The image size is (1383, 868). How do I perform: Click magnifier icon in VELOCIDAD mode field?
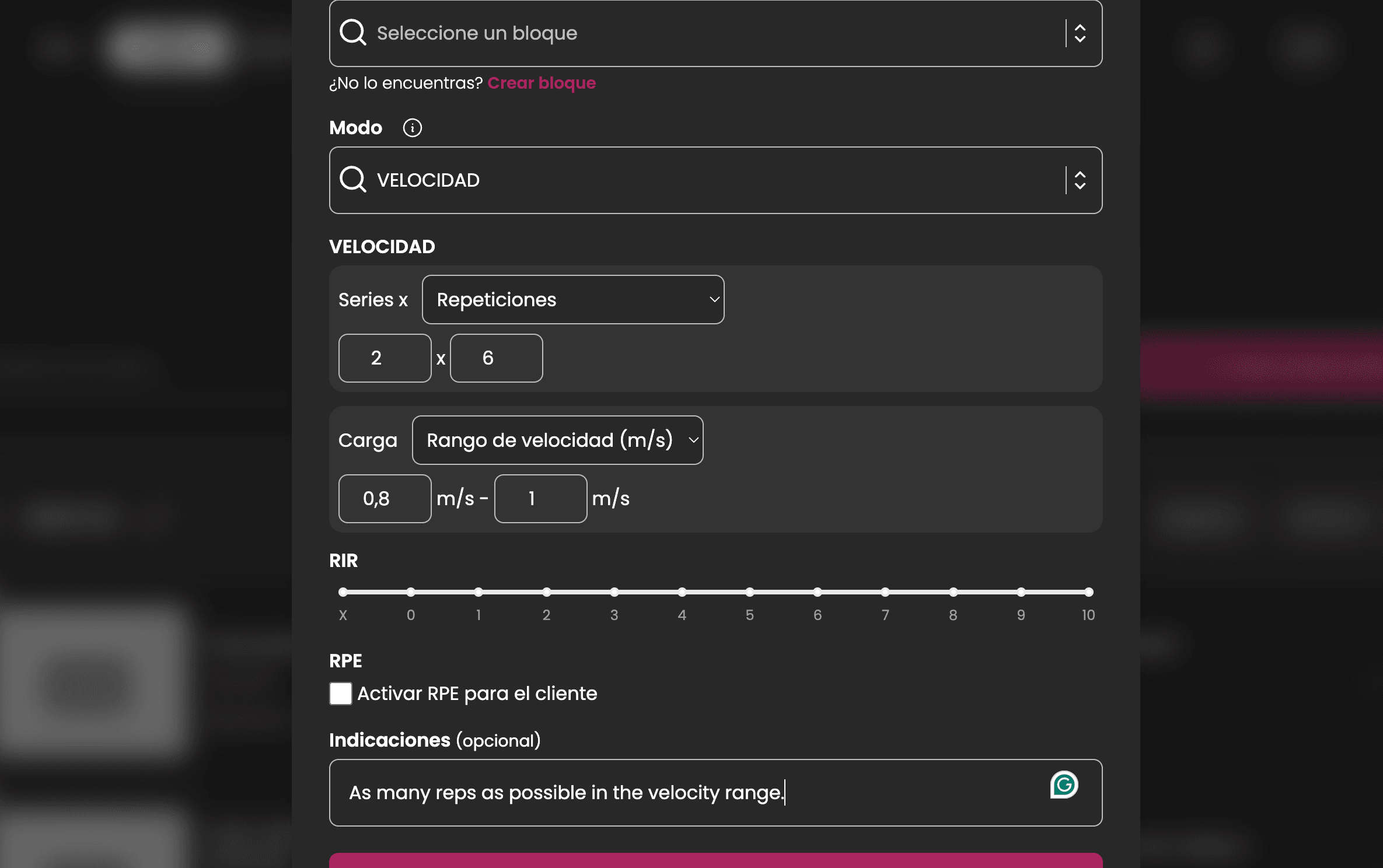click(353, 180)
